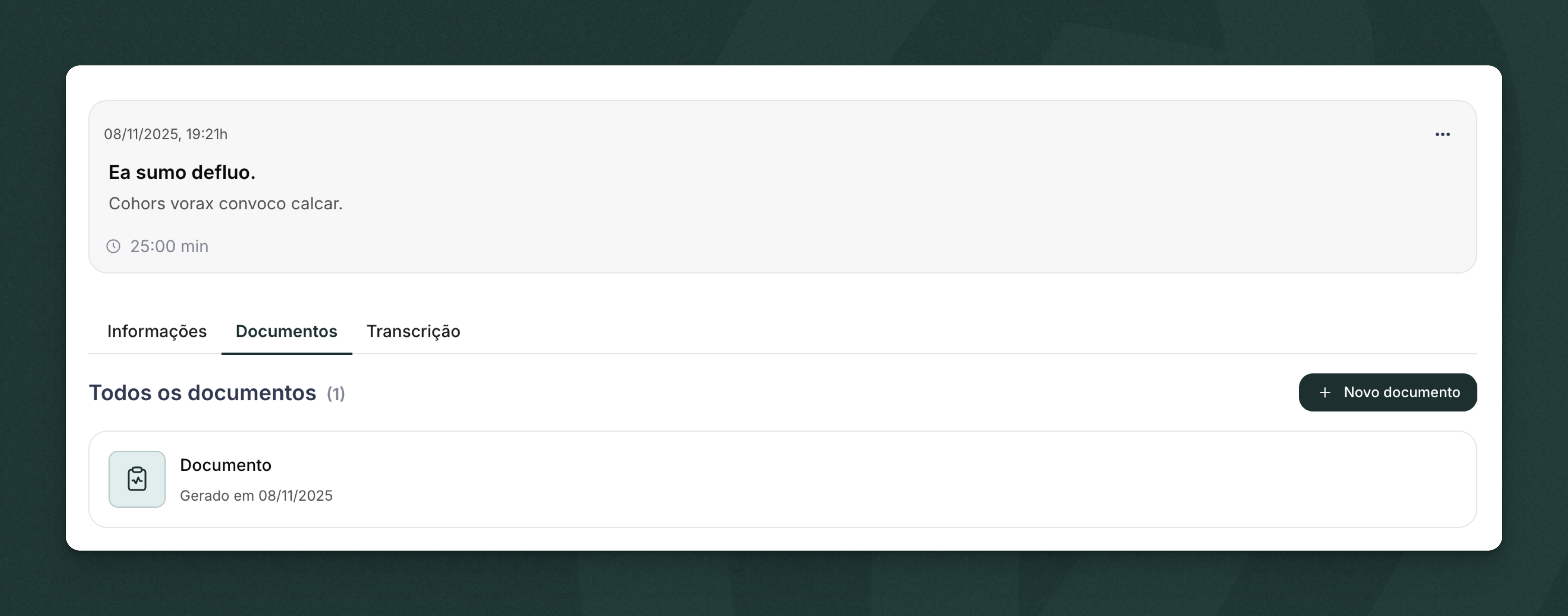The height and width of the screenshot is (616, 1568).
Task: Click the Gerado em label's date portion
Action: (x=295, y=496)
